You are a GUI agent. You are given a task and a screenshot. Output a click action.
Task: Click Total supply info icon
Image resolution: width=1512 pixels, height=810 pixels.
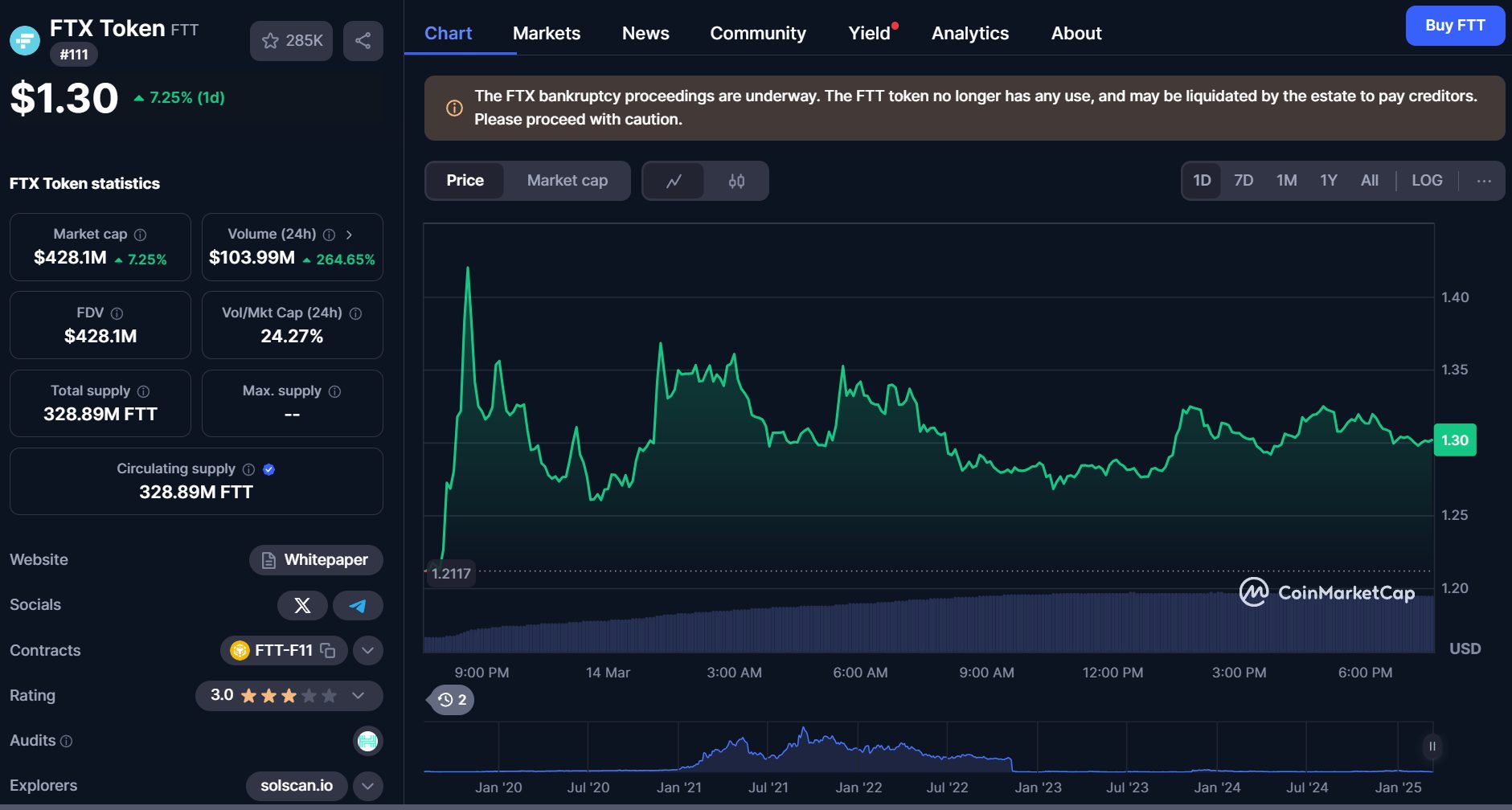pyautogui.click(x=143, y=391)
